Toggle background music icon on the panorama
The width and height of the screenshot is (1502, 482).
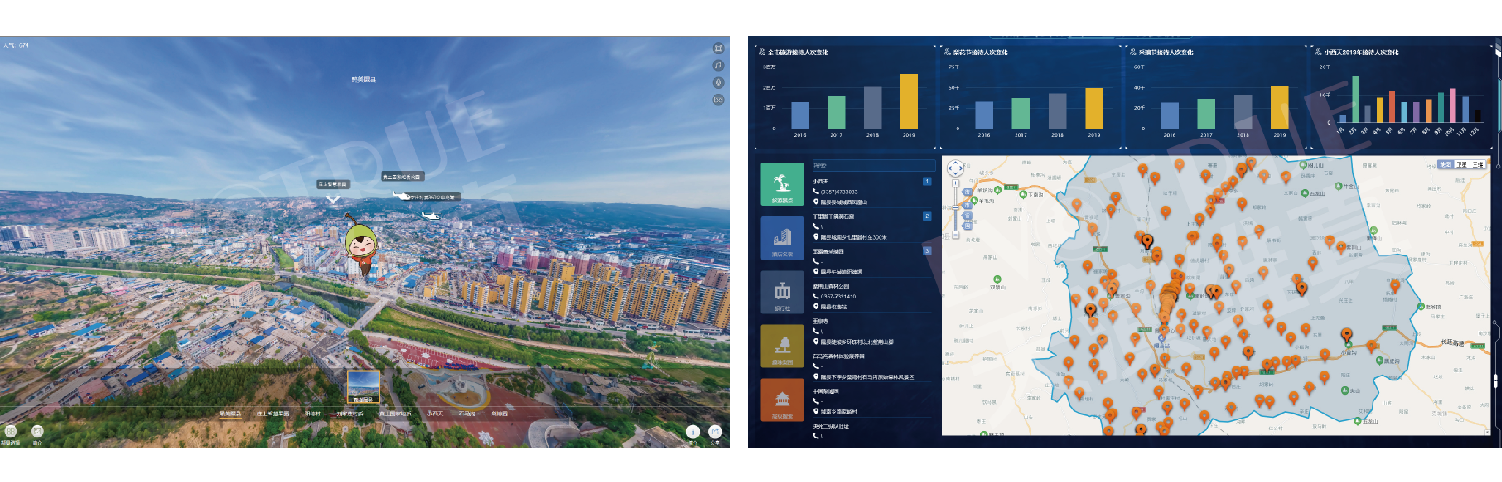718,65
